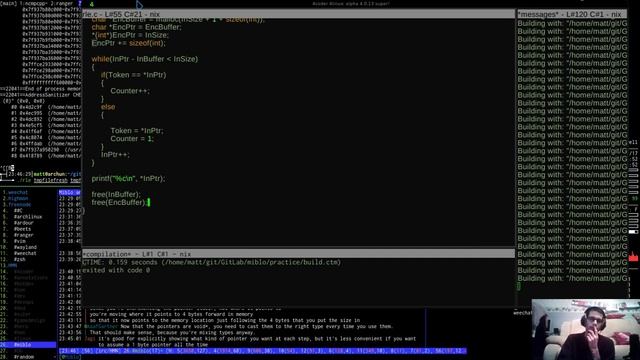Open the #beets channel buffer

[22, 229]
